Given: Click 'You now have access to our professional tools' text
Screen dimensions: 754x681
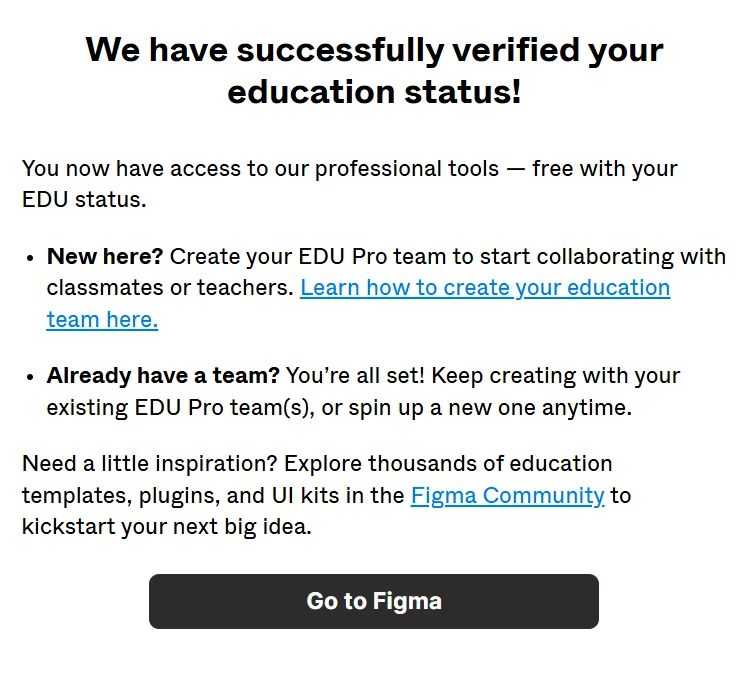Looking at the screenshot, I should click(260, 169).
